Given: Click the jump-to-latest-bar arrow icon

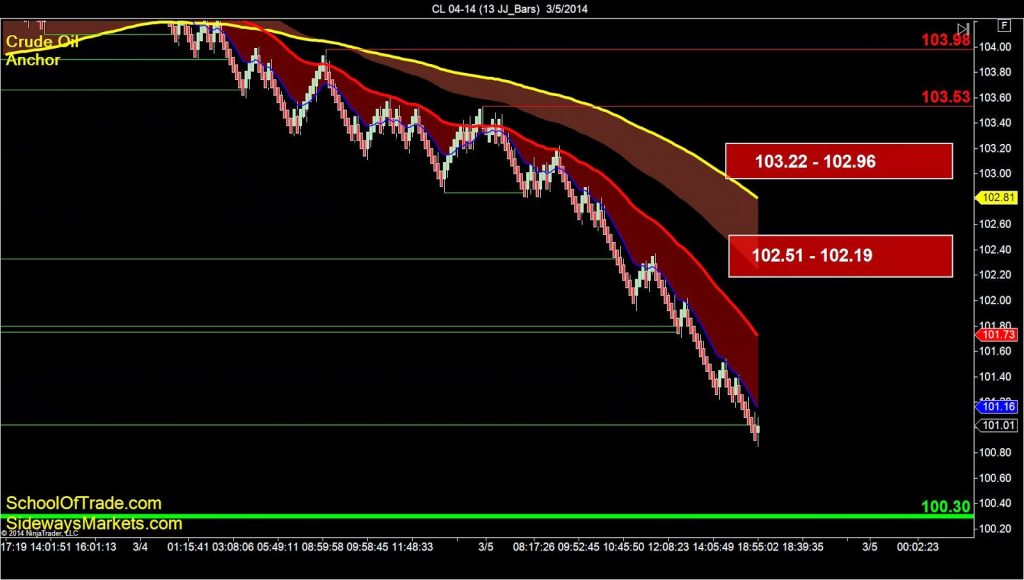Looking at the screenshot, I should pyautogui.click(x=963, y=29).
